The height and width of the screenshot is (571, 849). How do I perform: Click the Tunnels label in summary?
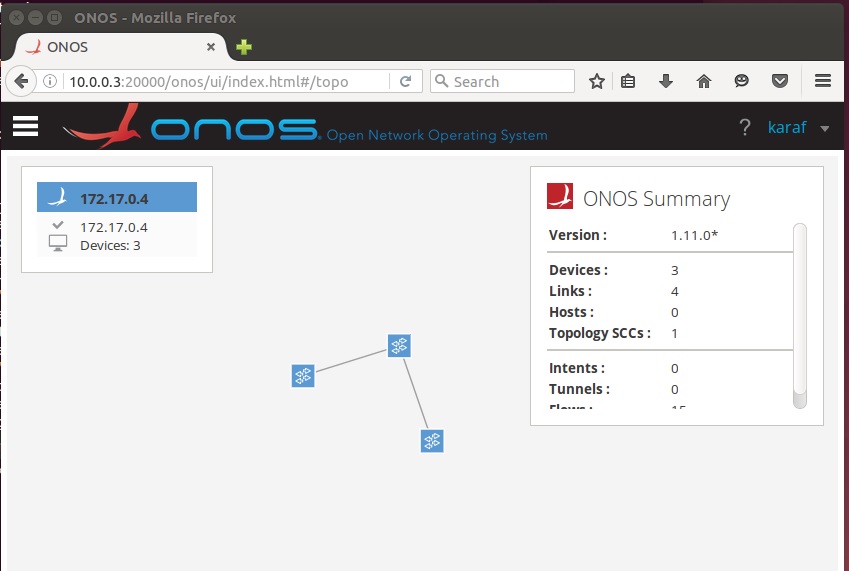click(579, 389)
